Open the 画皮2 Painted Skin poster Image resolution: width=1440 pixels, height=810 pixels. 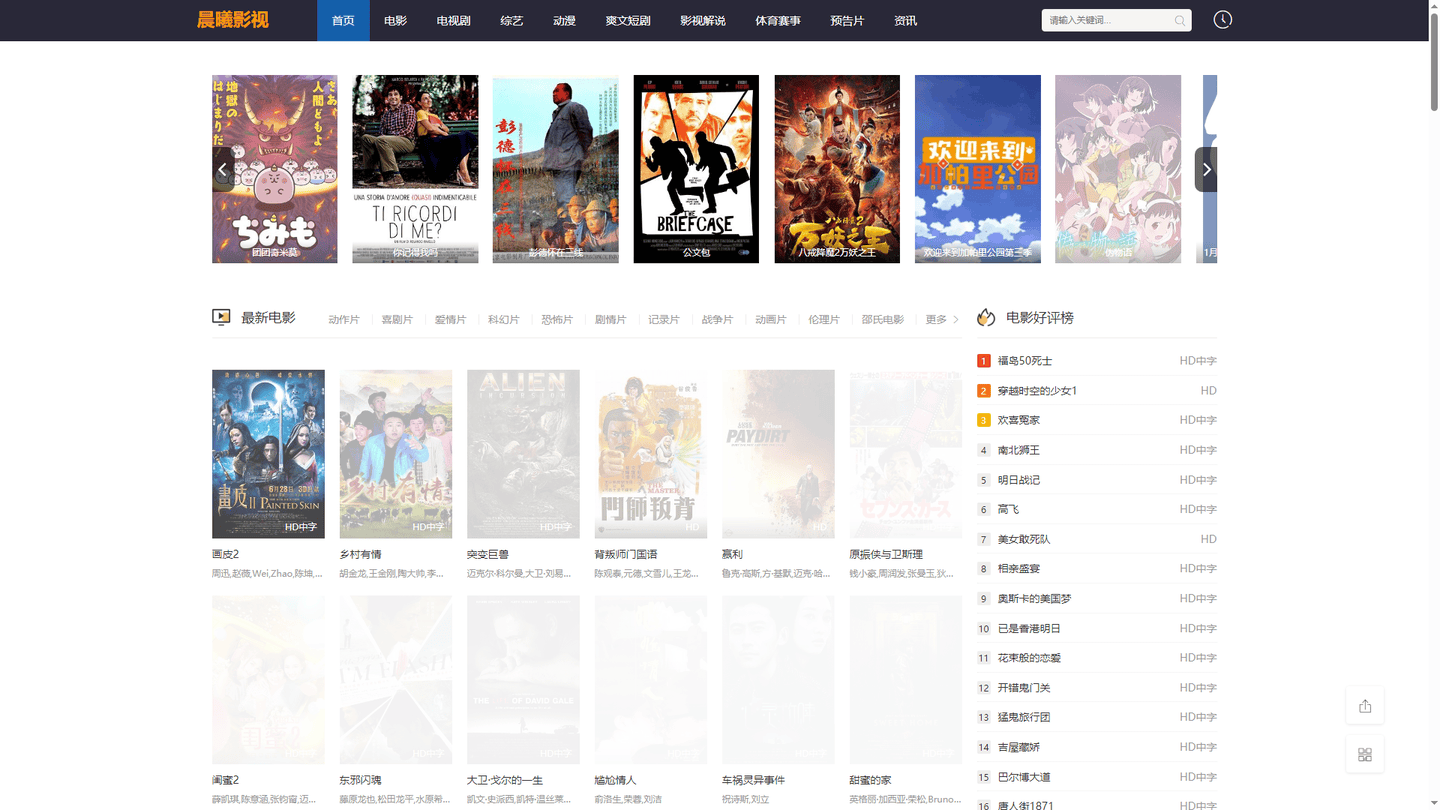[x=268, y=454]
